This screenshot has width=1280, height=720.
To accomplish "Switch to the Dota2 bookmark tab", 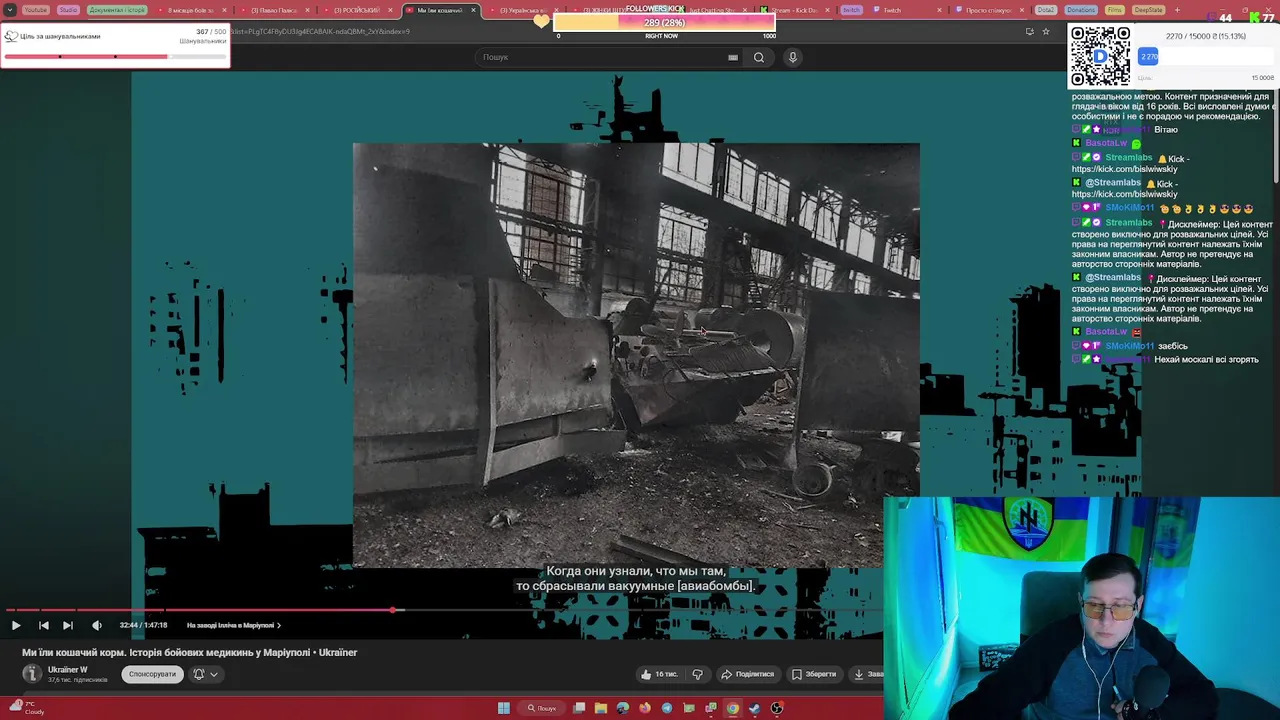I will [1046, 10].
